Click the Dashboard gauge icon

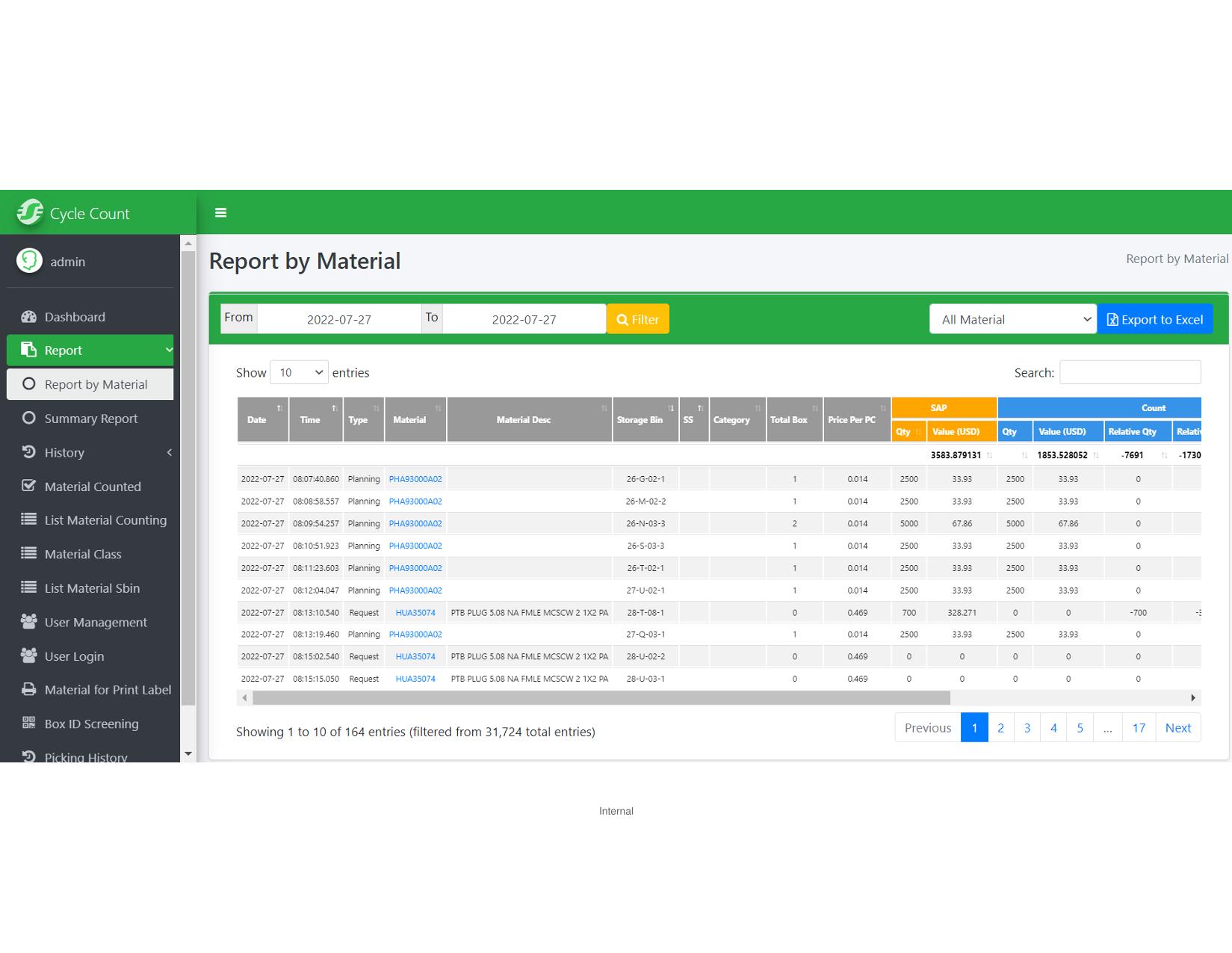[28, 317]
